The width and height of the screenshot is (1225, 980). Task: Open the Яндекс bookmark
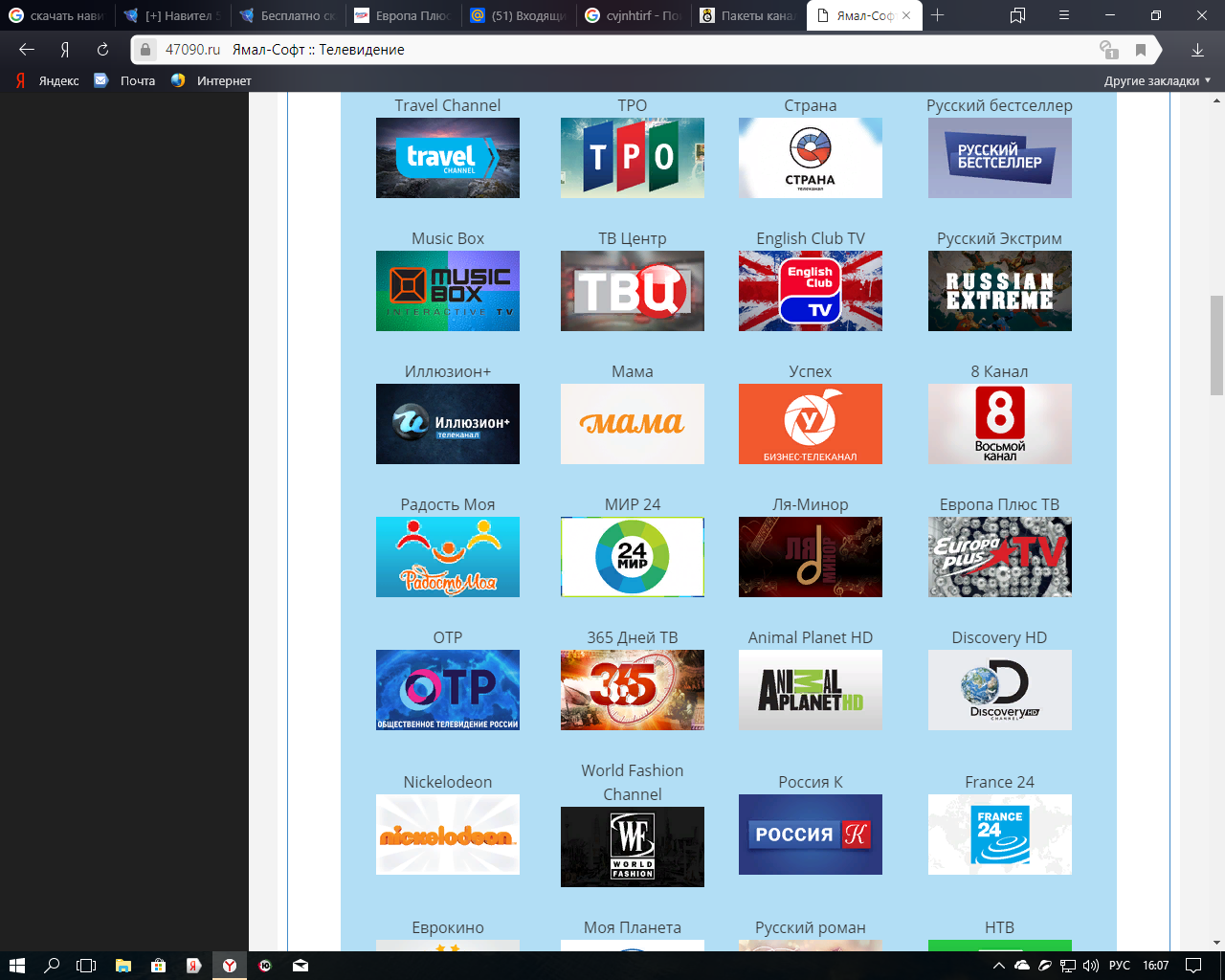point(47,80)
